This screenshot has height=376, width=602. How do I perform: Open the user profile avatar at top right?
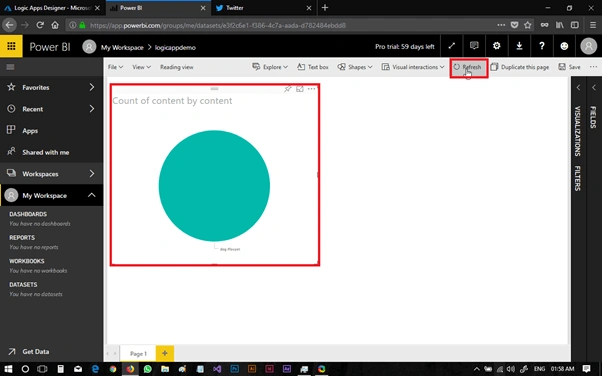tap(588, 46)
